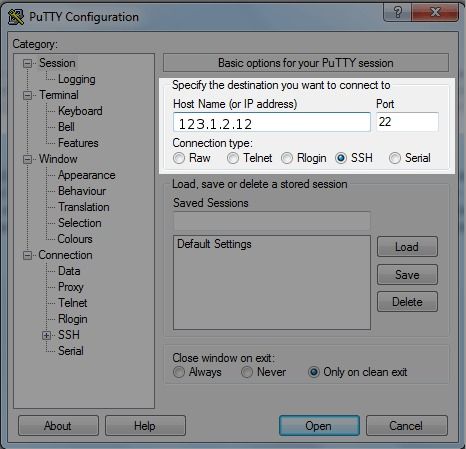Image resolution: width=466 pixels, height=449 pixels.
Task: Select the Telnet category in tree
Action: tap(72, 303)
